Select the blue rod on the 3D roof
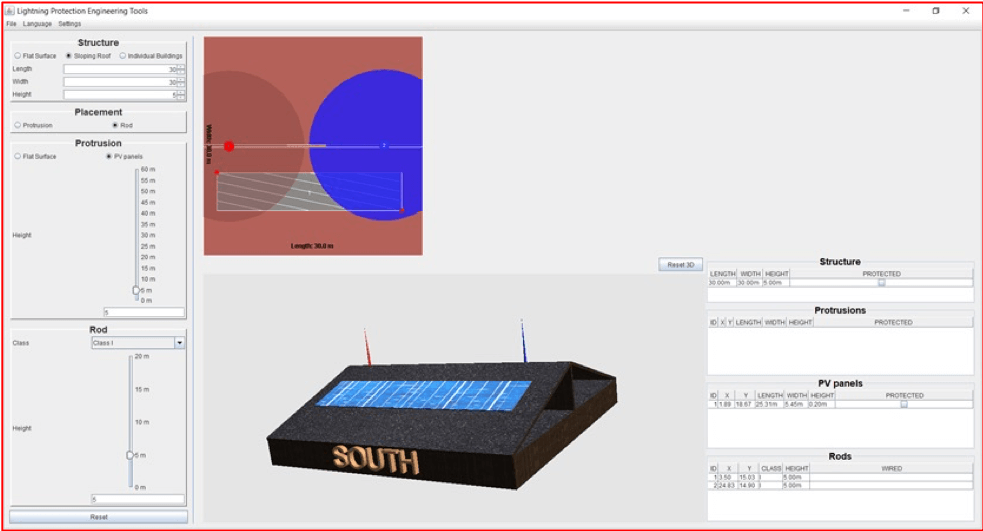Image resolution: width=983 pixels, height=531 pixels. pyautogui.click(x=523, y=340)
